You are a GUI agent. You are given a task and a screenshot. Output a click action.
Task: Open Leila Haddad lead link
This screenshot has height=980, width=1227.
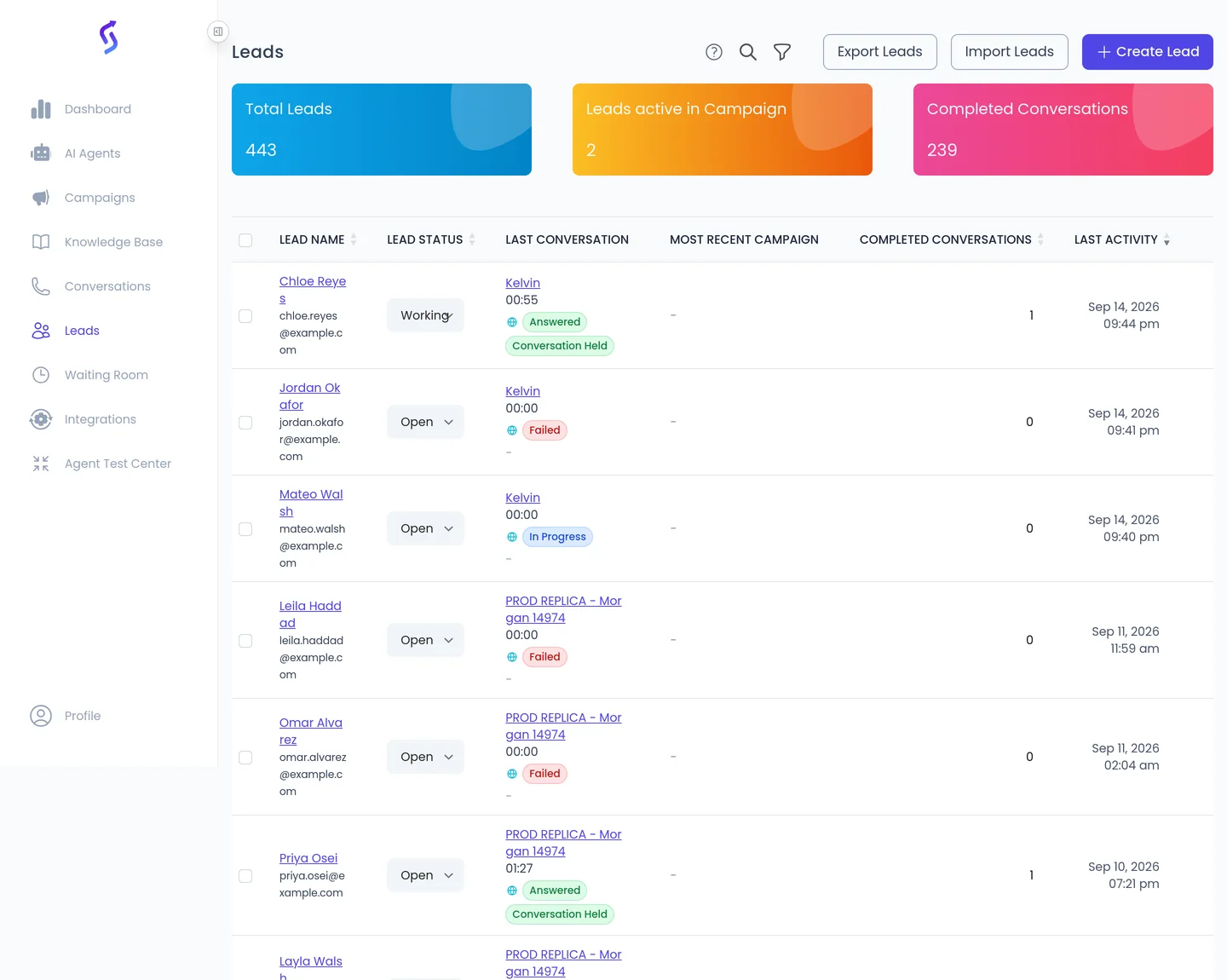point(310,614)
